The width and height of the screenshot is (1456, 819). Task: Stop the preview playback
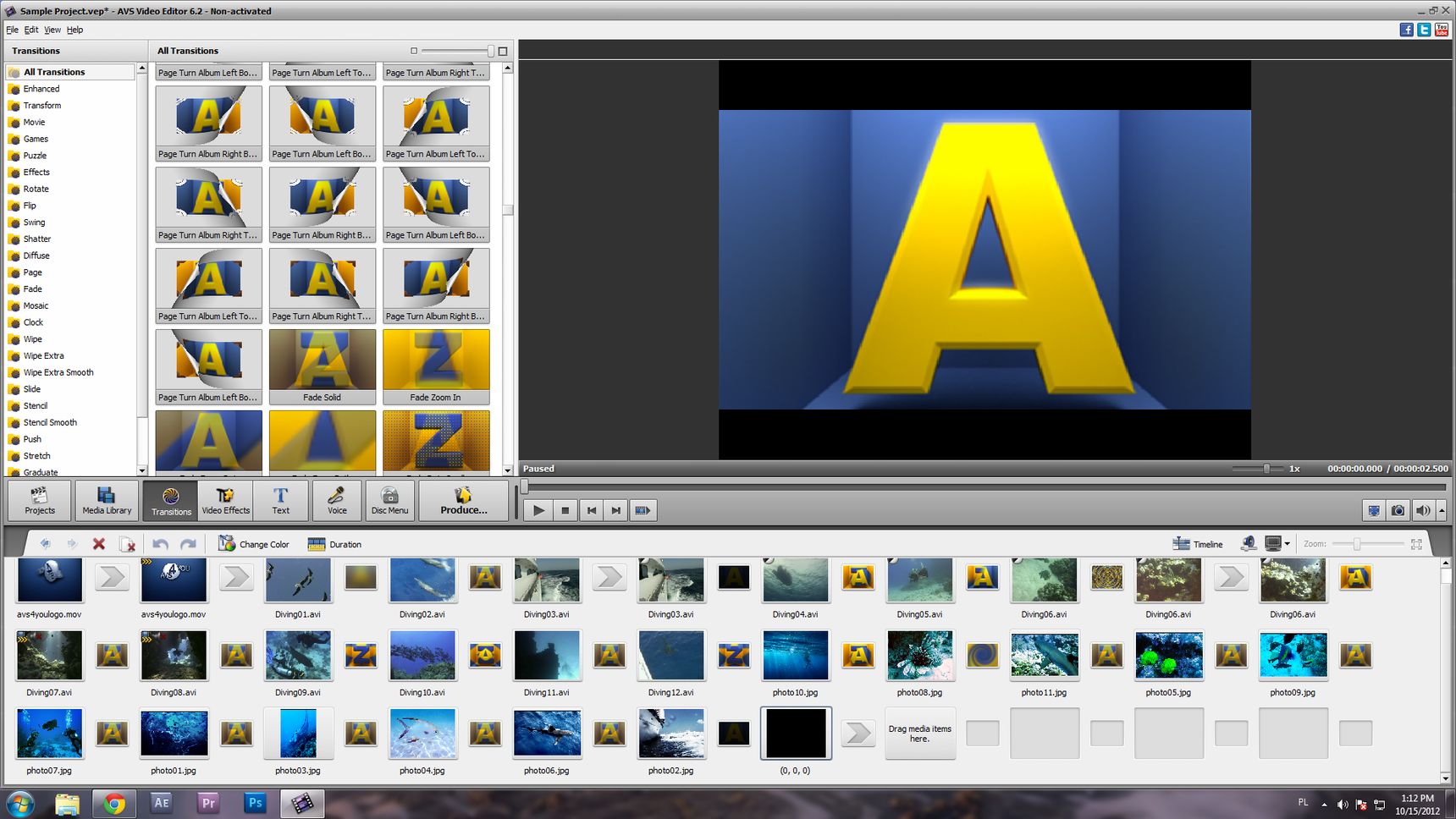point(565,510)
